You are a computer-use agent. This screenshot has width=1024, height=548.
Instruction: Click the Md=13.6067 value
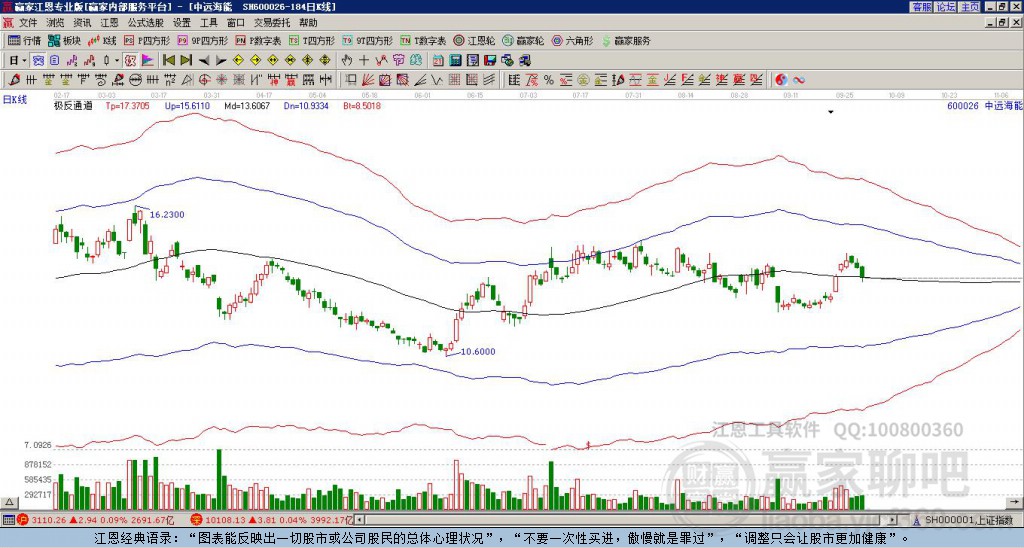(247, 105)
